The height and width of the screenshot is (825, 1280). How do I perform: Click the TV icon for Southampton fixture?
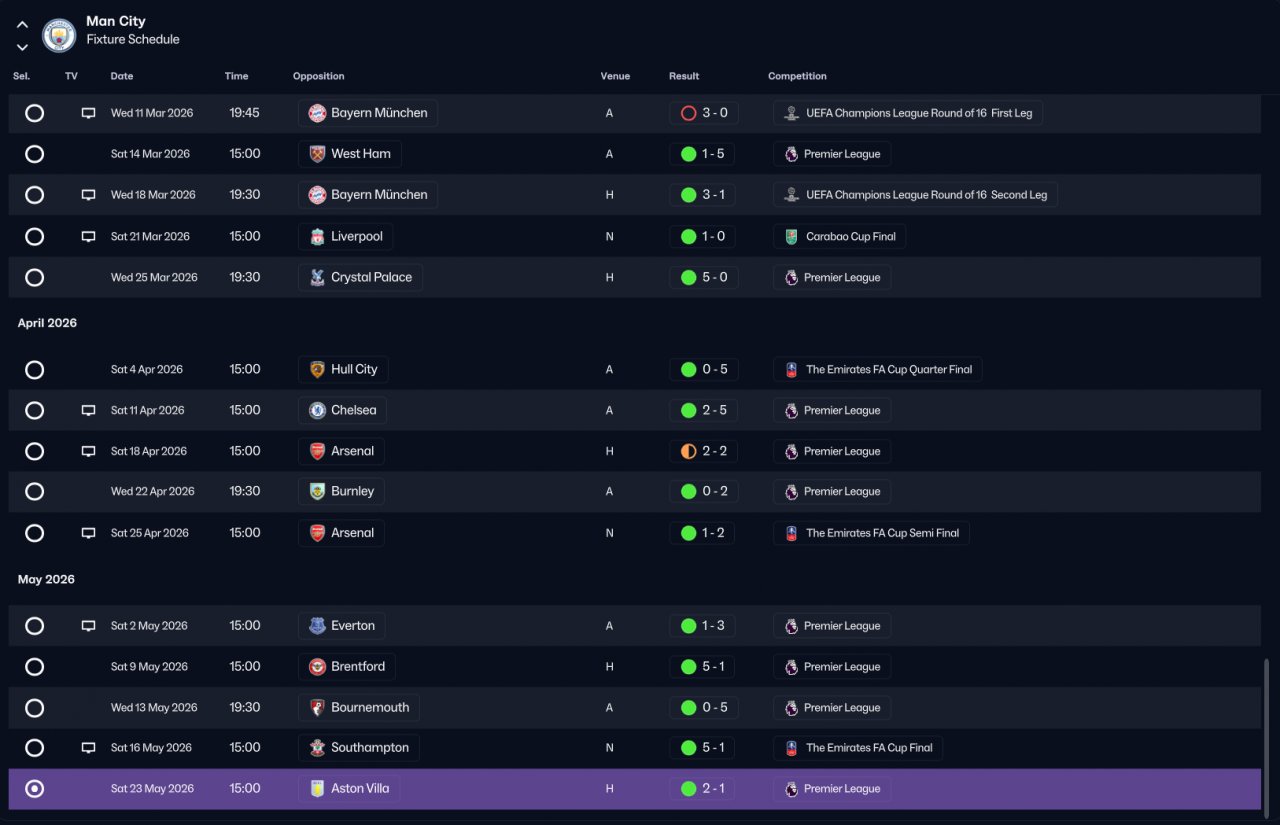click(x=88, y=748)
